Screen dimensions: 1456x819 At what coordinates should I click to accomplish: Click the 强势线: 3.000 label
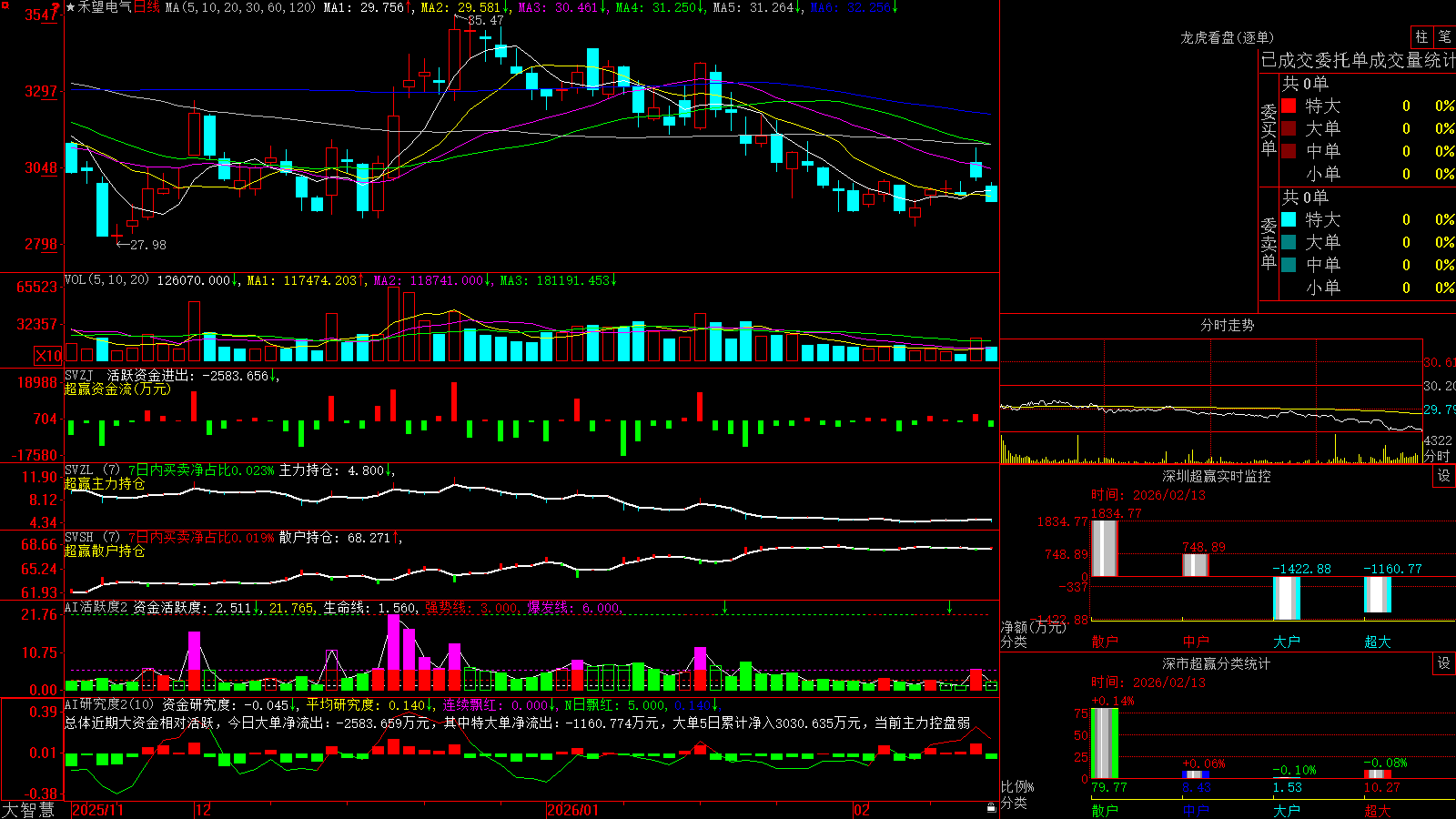click(x=471, y=608)
